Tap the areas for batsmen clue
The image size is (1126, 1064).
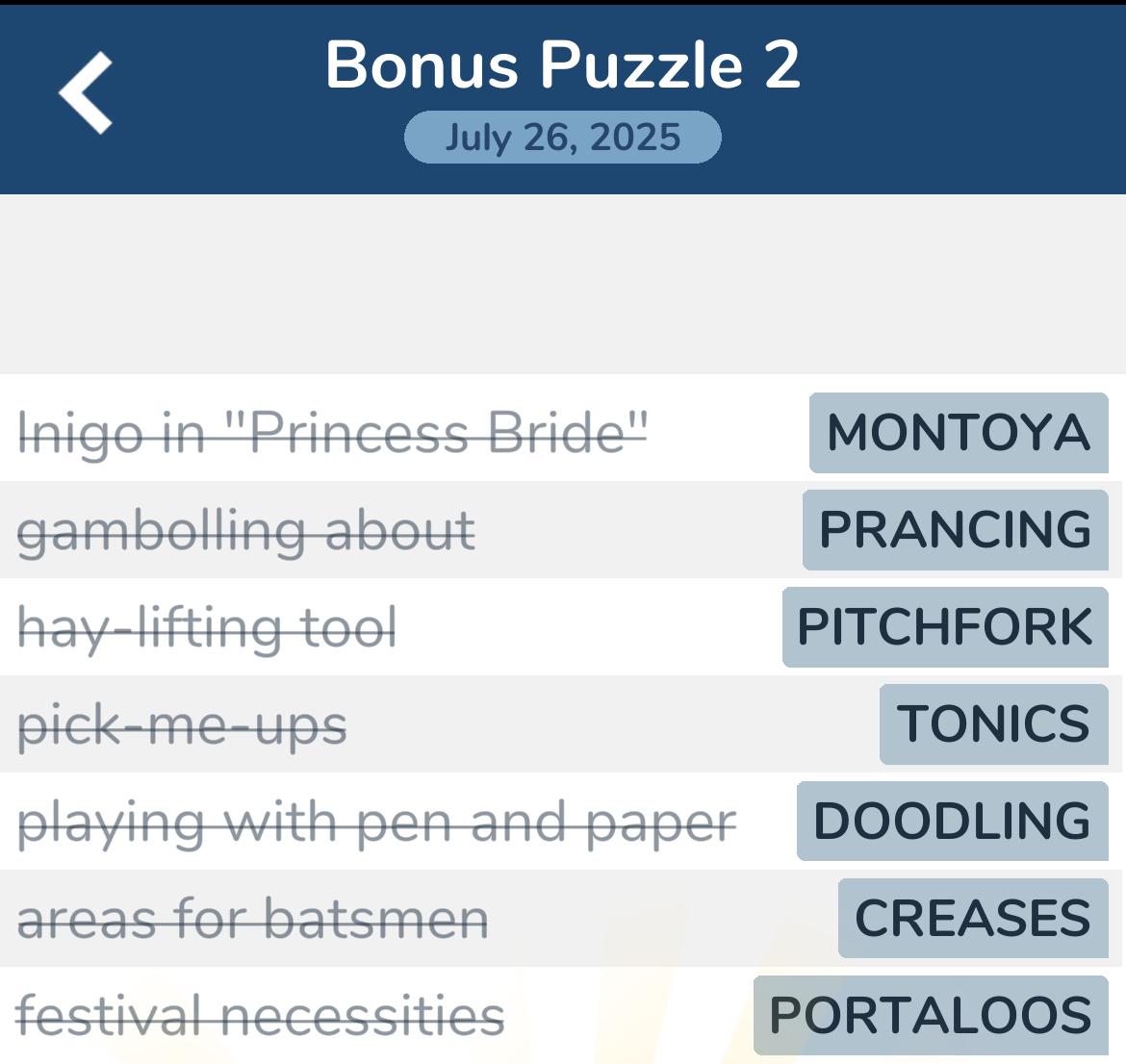tap(252, 919)
